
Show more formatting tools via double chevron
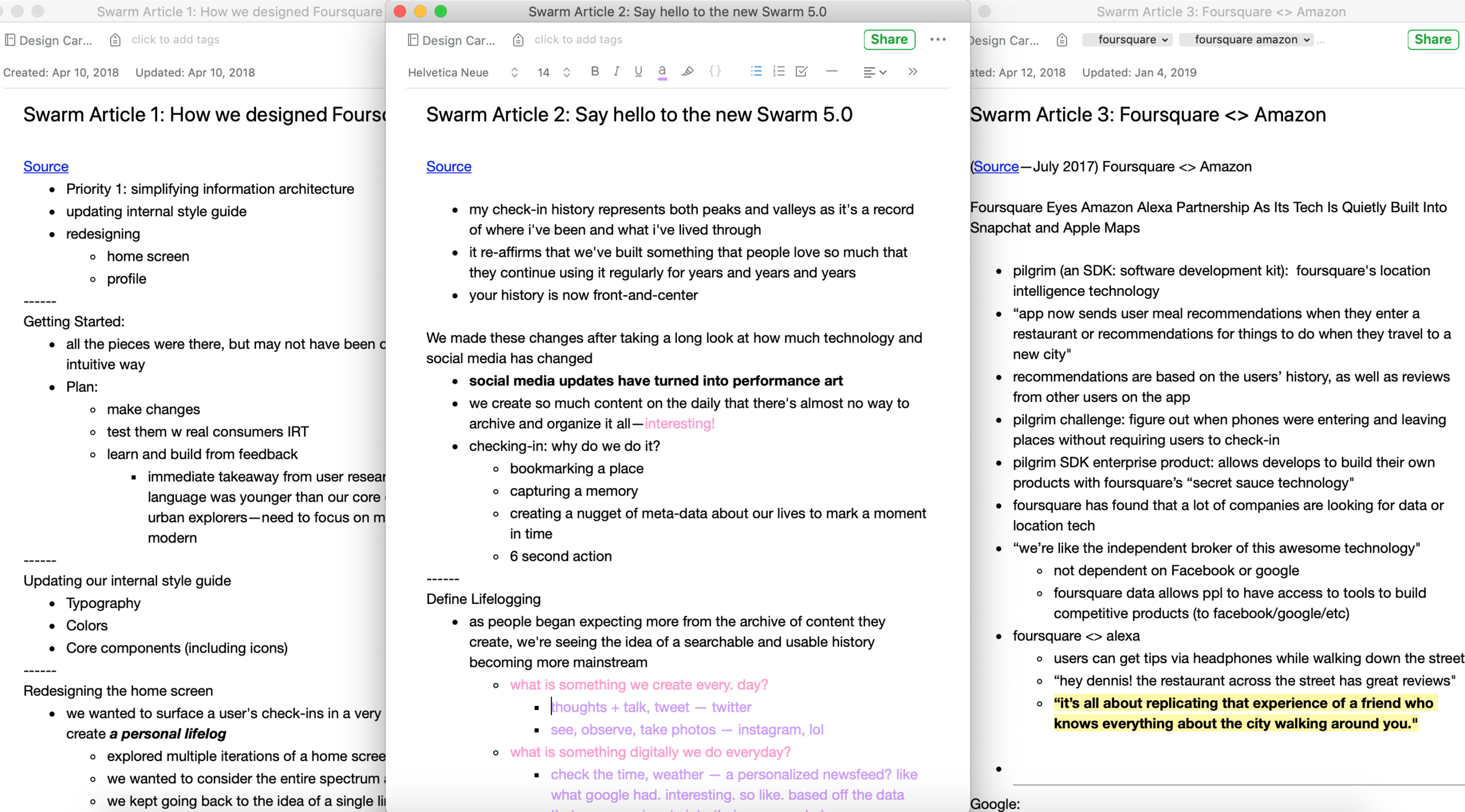pos(912,71)
